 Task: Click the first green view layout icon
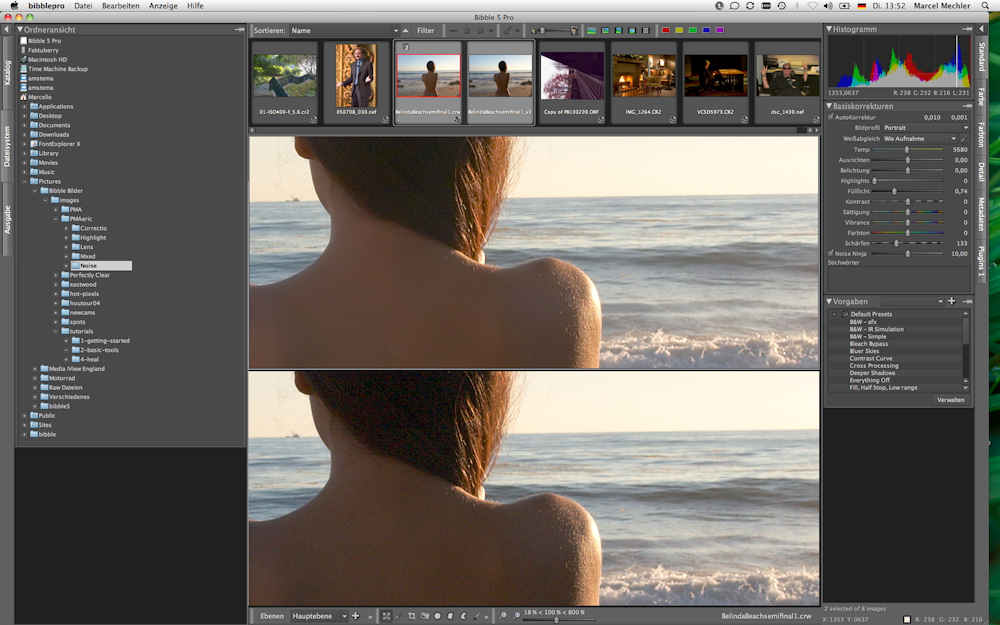coord(592,31)
